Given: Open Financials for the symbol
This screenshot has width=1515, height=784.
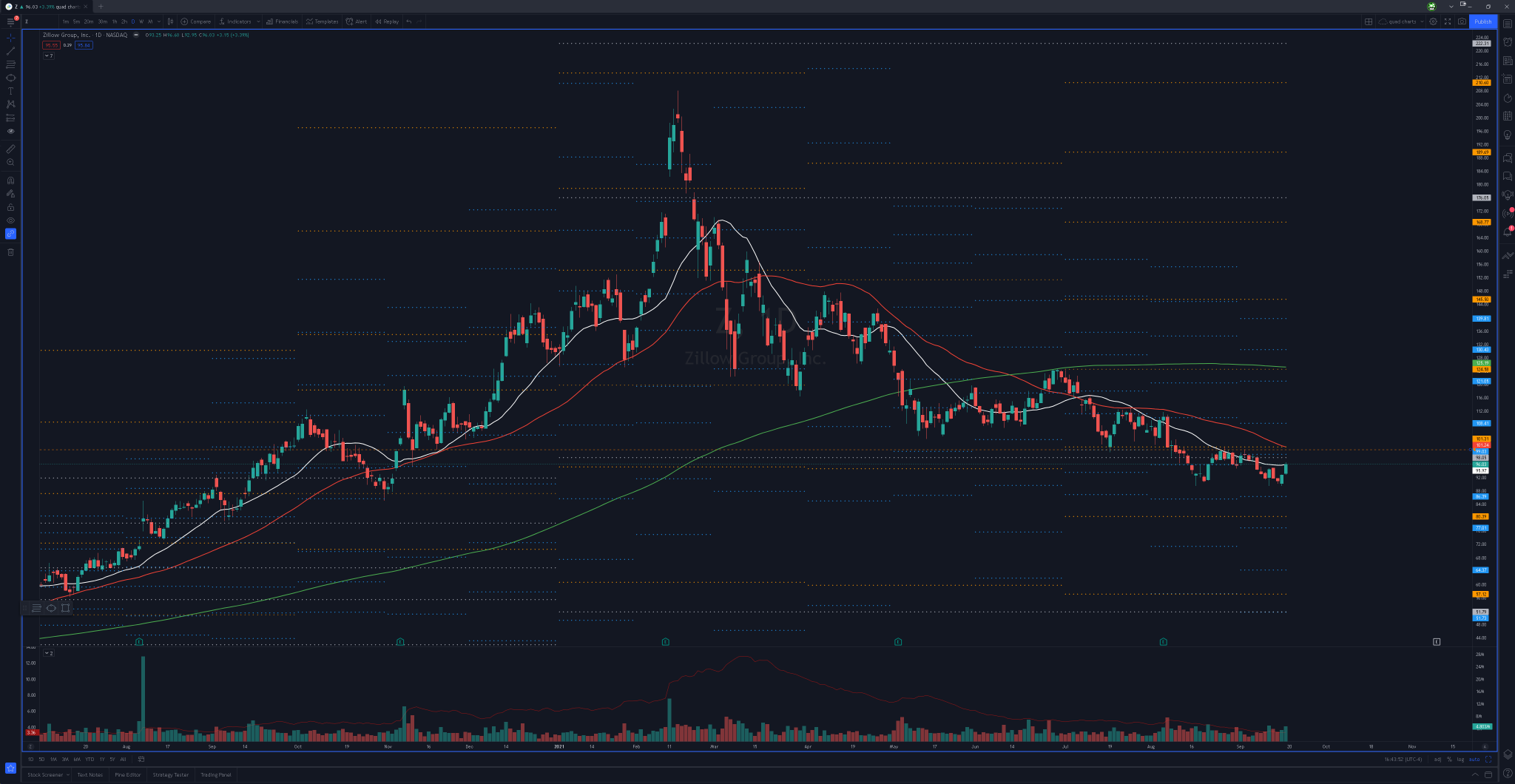Looking at the screenshot, I should 282,21.
